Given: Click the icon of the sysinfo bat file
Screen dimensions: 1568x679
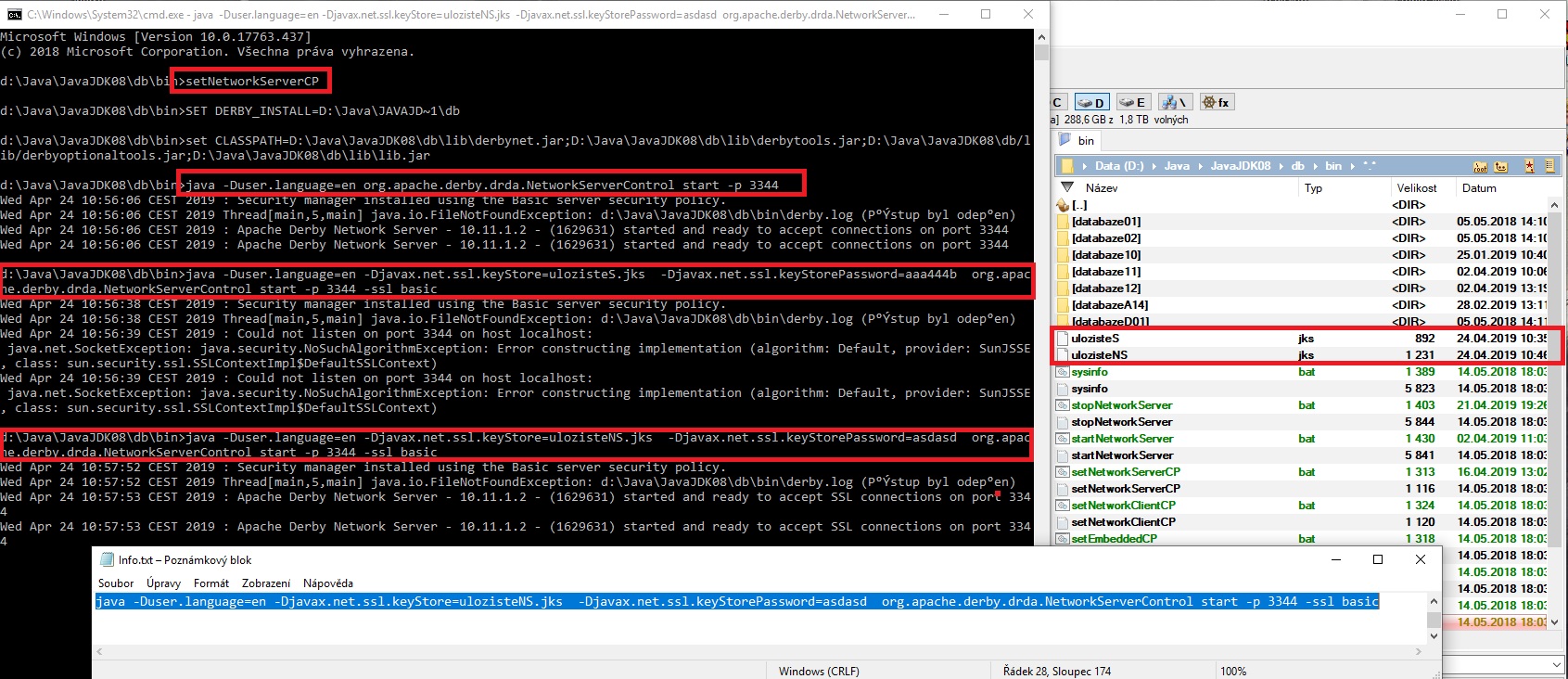Looking at the screenshot, I should [x=1063, y=372].
